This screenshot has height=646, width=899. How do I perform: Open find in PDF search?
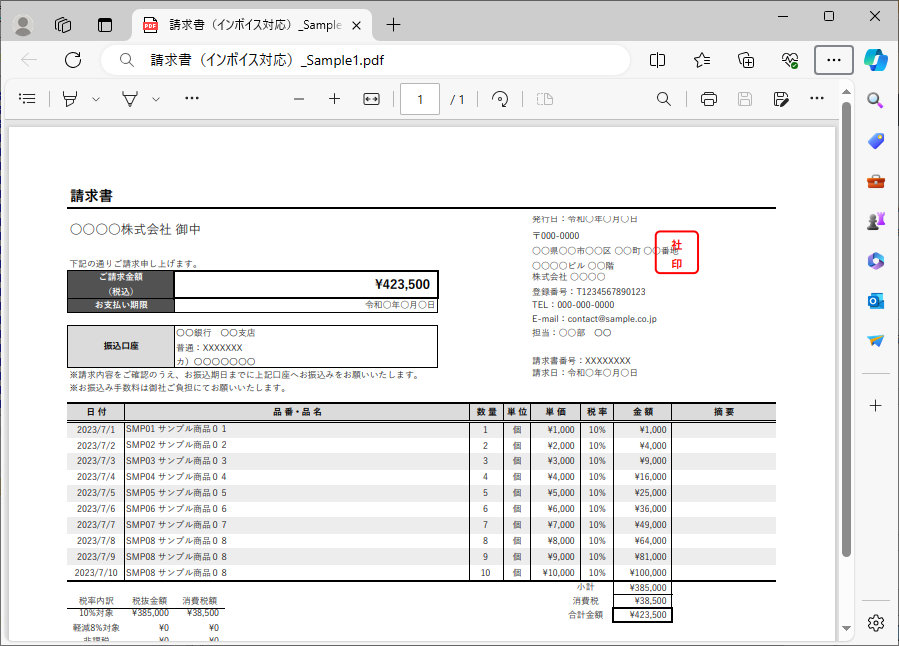(663, 99)
